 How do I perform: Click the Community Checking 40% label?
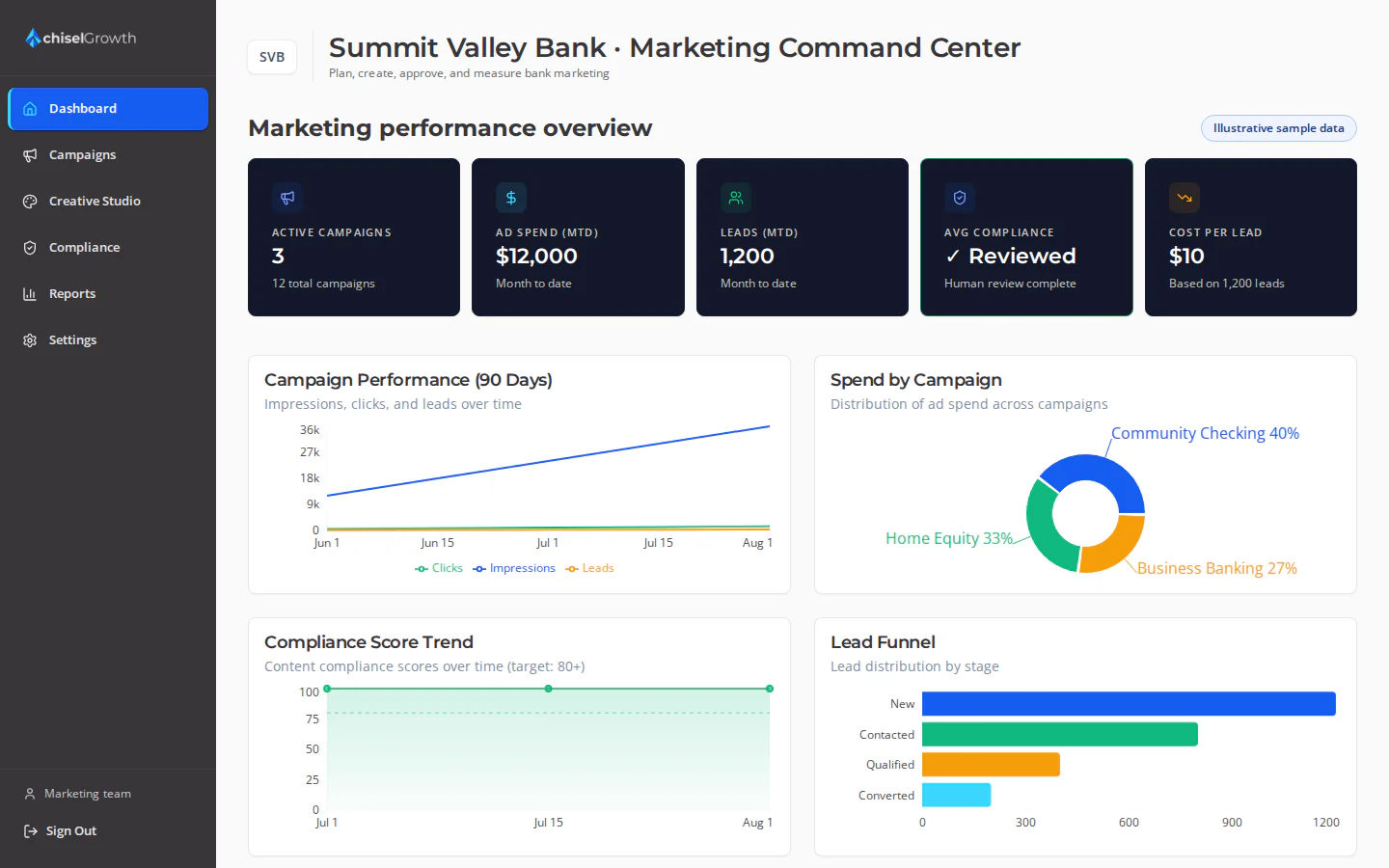1205,433
